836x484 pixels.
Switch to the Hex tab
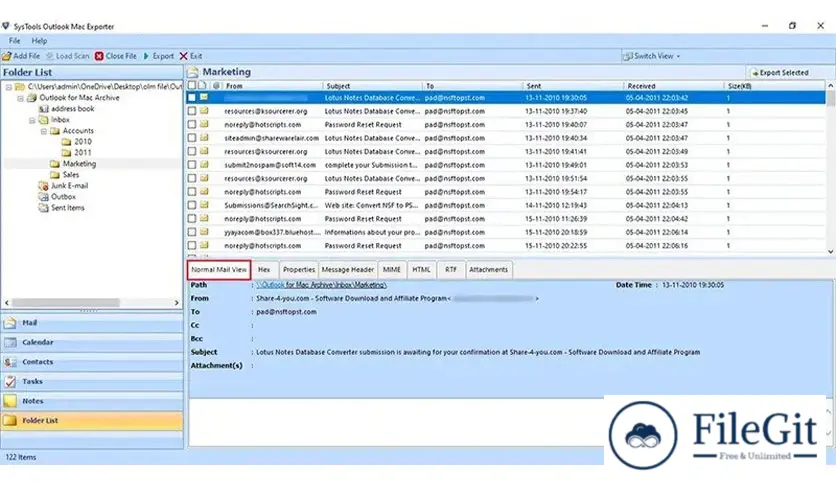tap(264, 270)
